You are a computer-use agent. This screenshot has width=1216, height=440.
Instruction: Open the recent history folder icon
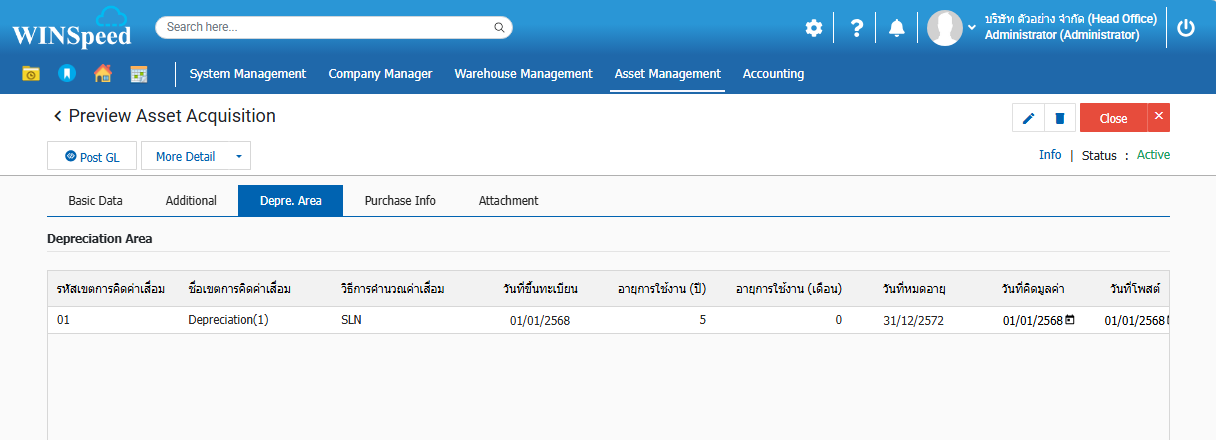click(x=31, y=74)
